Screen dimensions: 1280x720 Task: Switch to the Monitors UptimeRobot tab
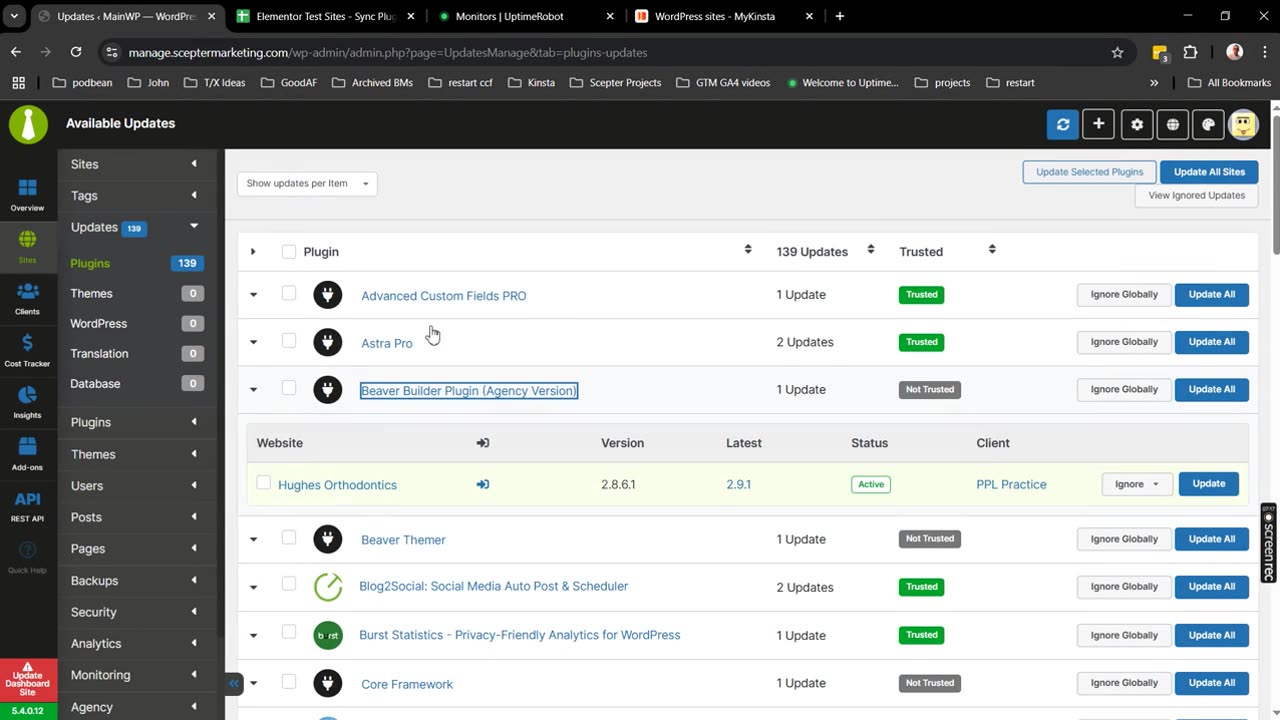click(525, 16)
